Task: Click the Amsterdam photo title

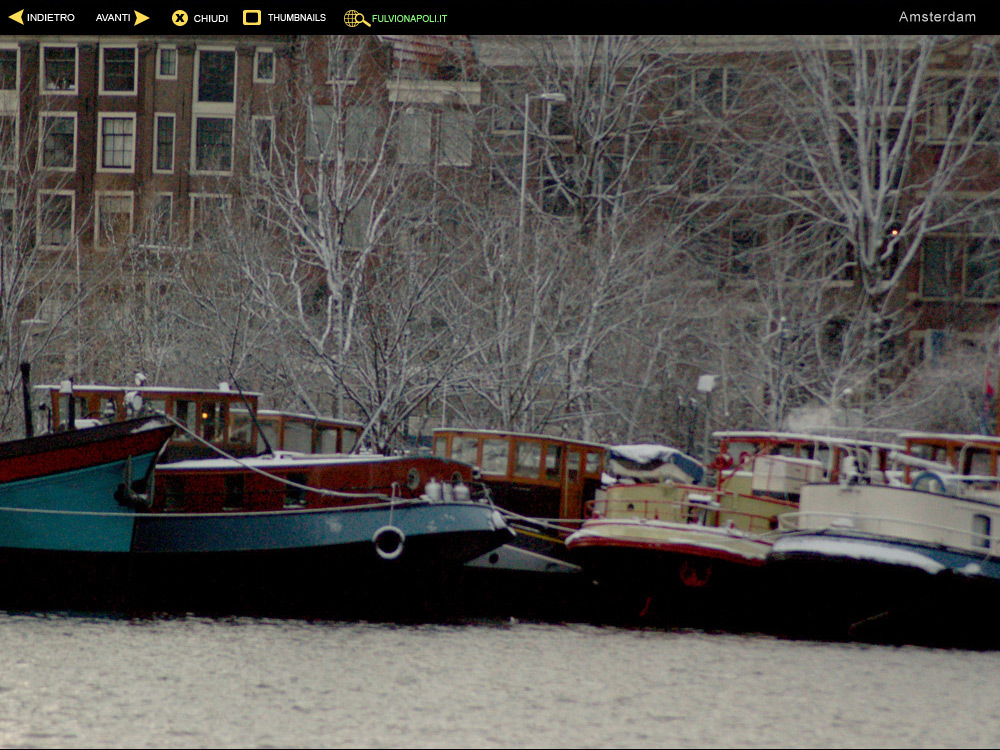Action: [x=937, y=17]
